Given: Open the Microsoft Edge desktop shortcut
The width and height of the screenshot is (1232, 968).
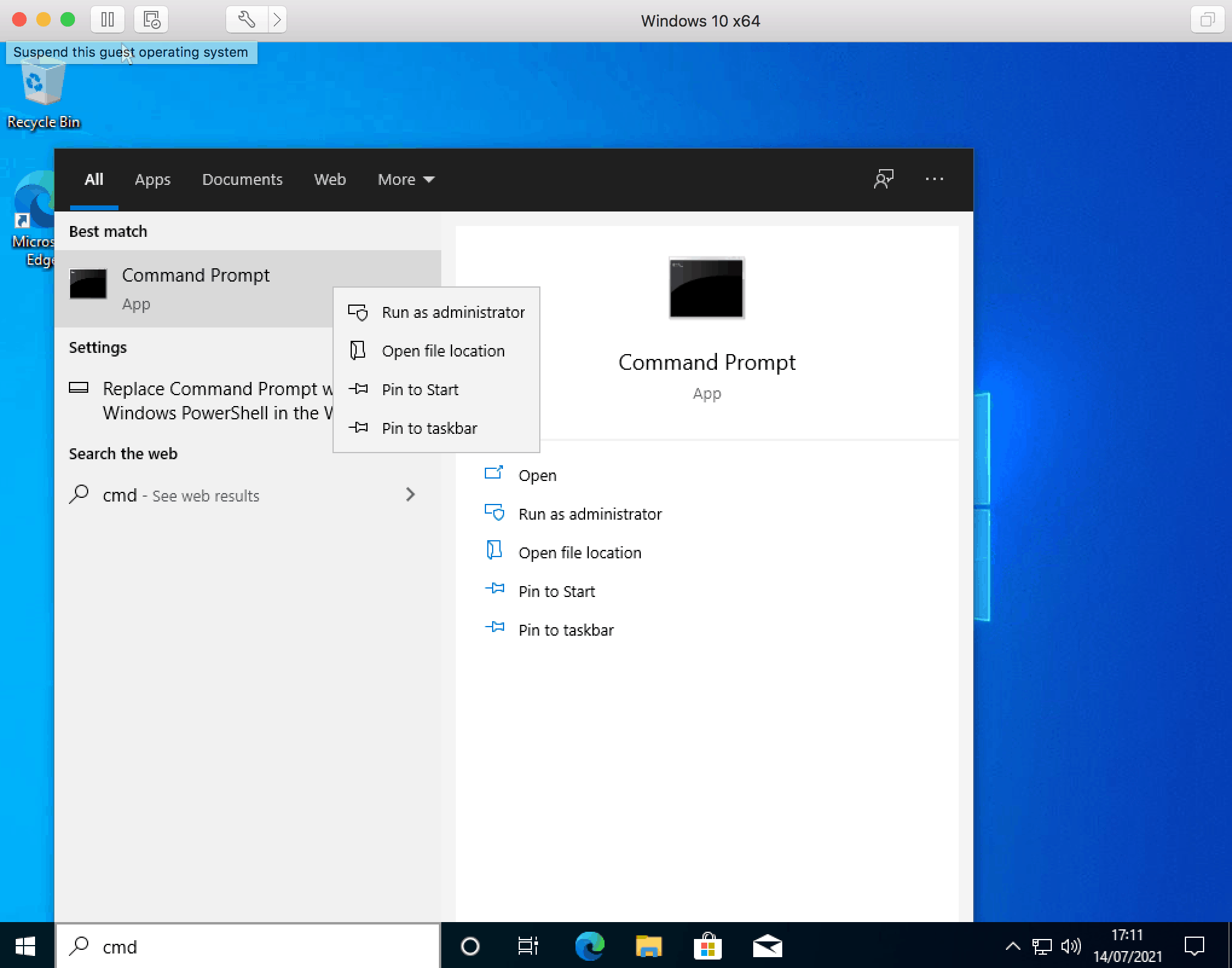Looking at the screenshot, I should 33,219.
